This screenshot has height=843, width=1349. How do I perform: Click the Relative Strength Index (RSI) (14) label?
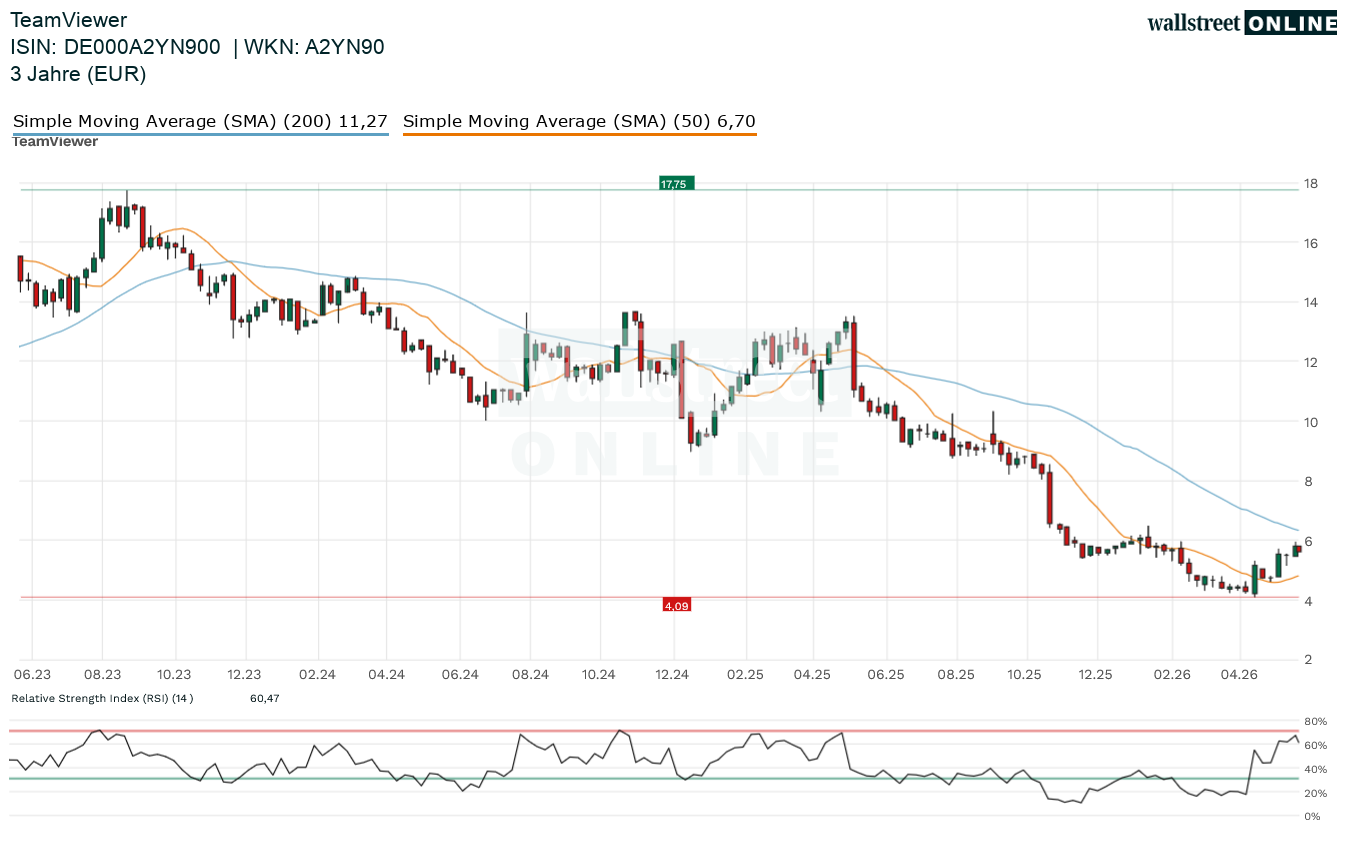coord(102,698)
